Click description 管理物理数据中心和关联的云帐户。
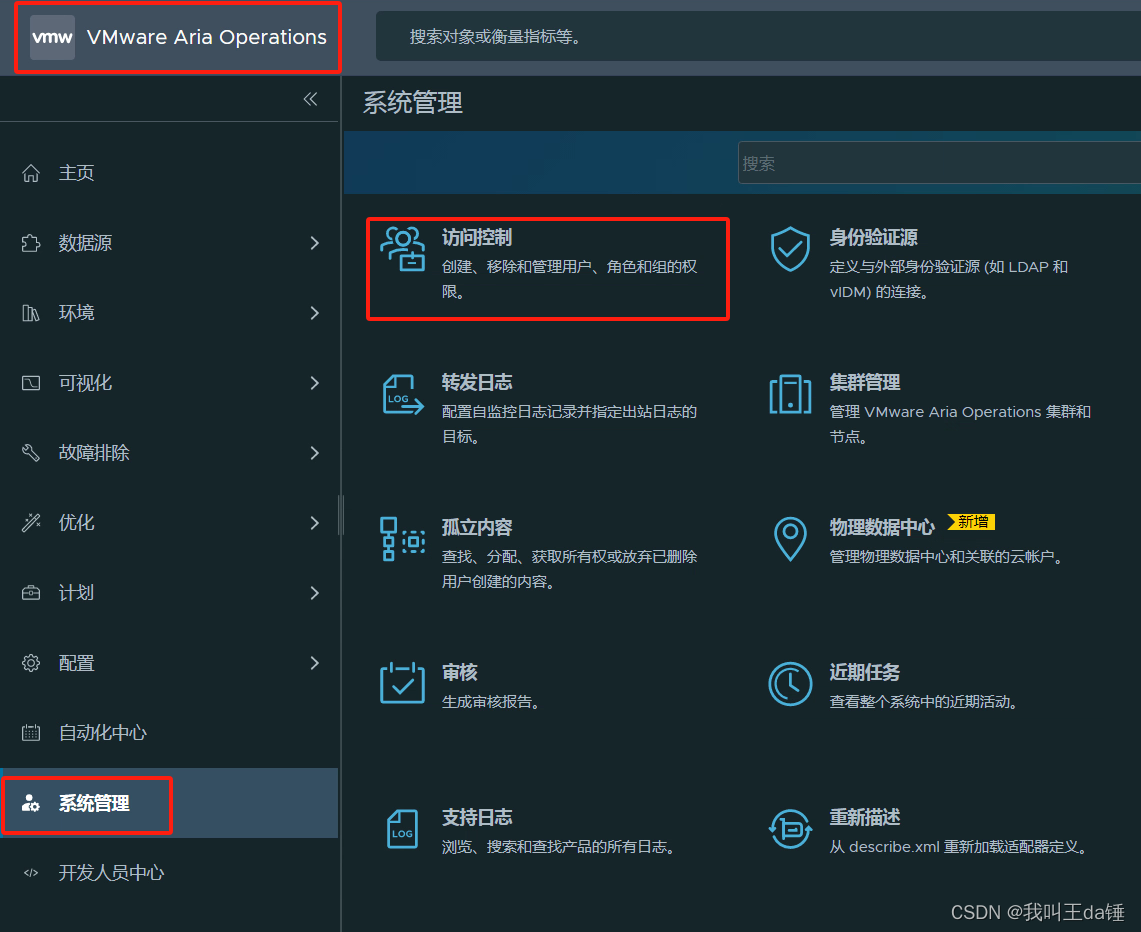Screen dimensions: 1141x932 (946, 557)
